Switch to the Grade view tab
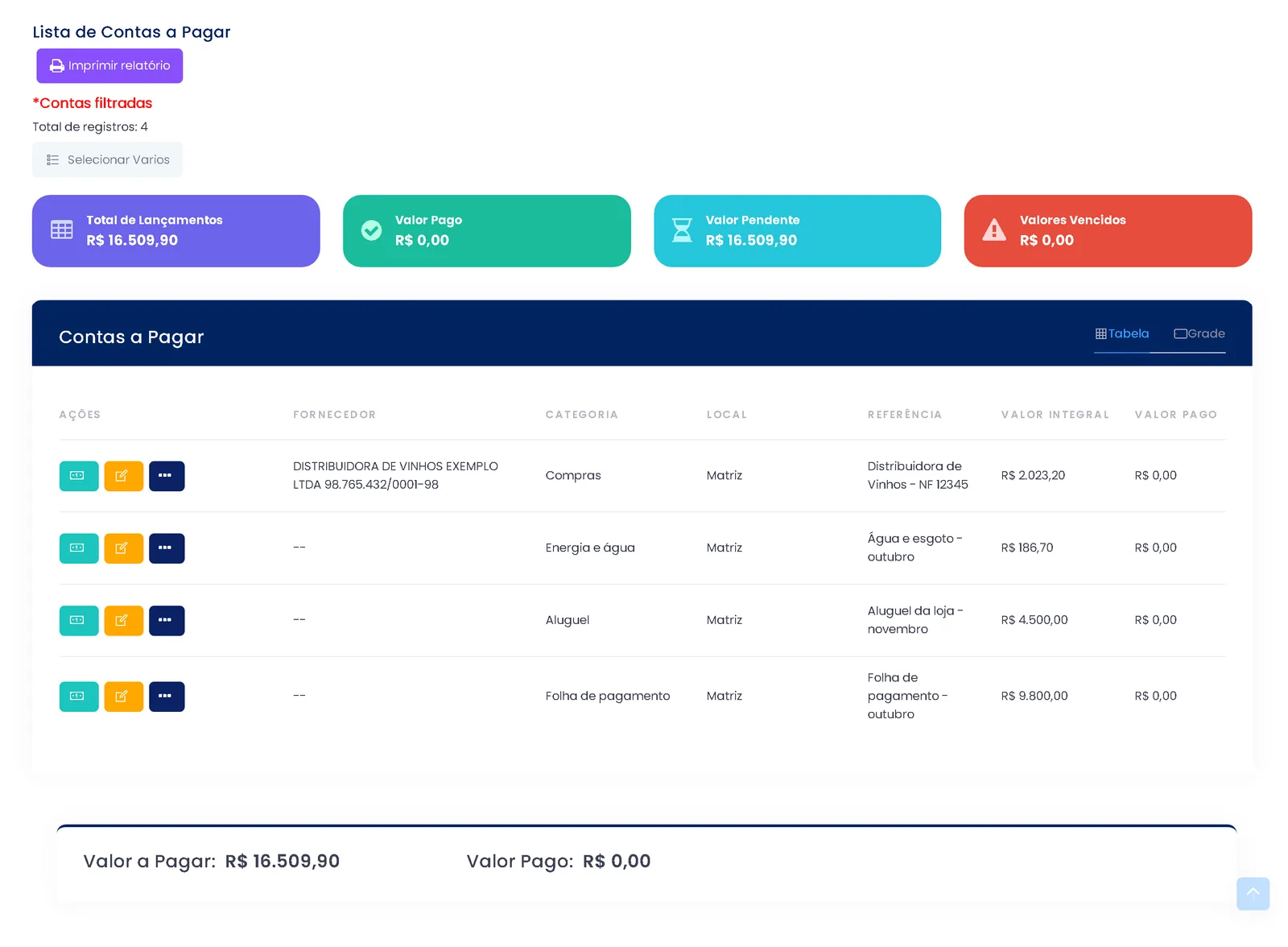 click(x=1199, y=334)
